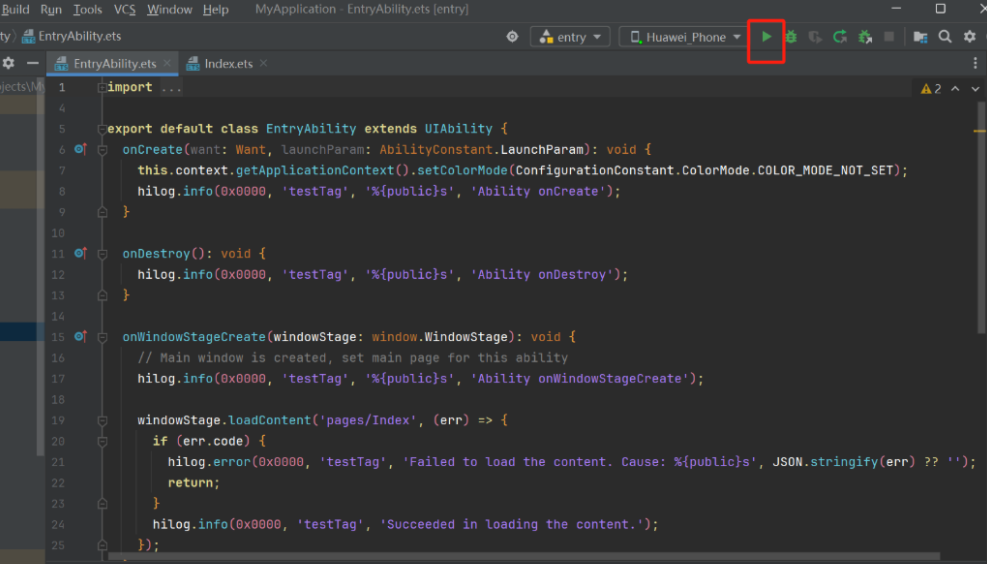Switch to the Index.ets editor tab
The image size is (987, 564).
pyautogui.click(x=228, y=63)
